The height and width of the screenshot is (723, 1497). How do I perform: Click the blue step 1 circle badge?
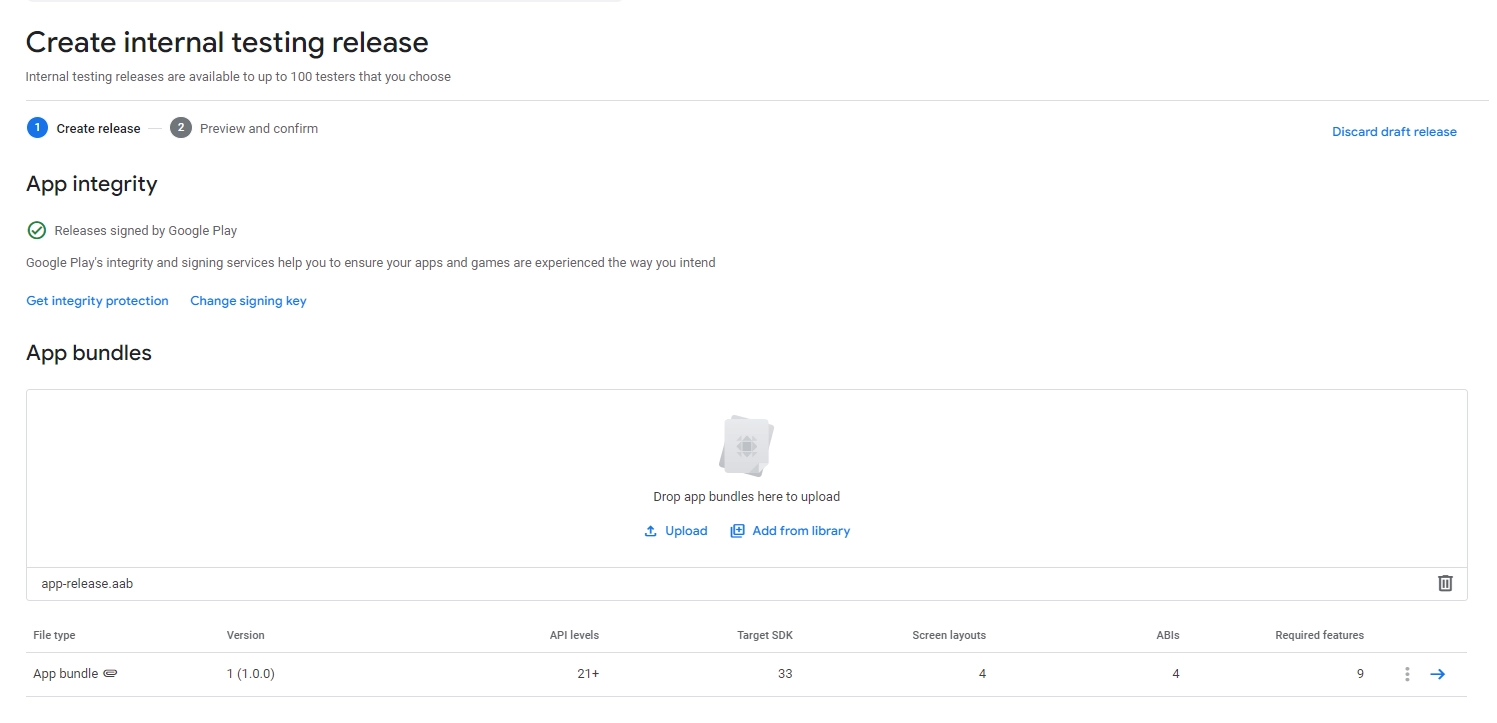click(x=37, y=128)
